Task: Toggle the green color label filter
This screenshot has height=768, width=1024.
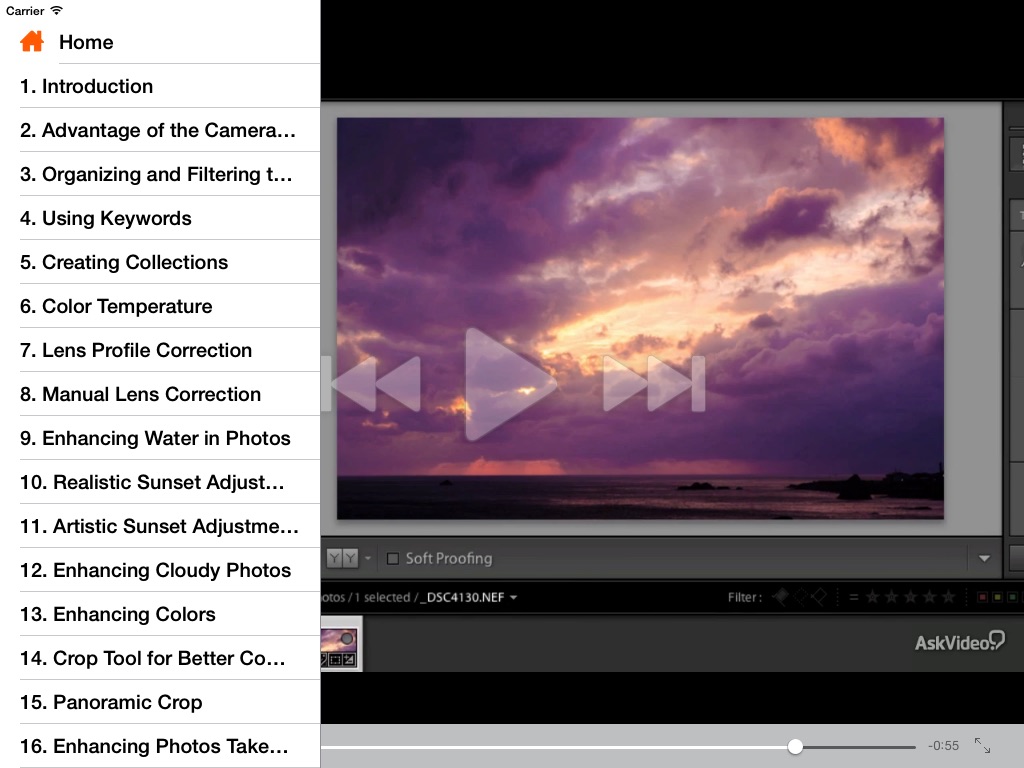Action: (1012, 597)
